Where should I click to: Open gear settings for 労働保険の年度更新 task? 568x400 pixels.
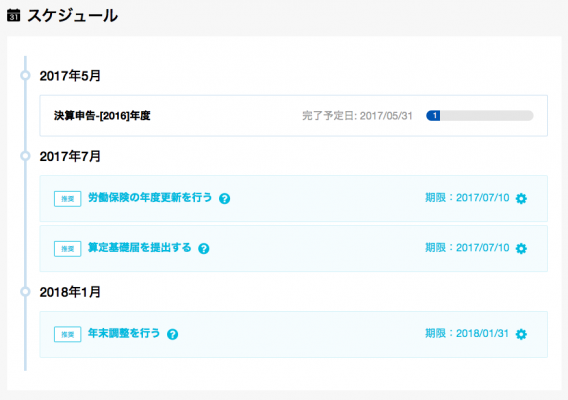click(521, 199)
